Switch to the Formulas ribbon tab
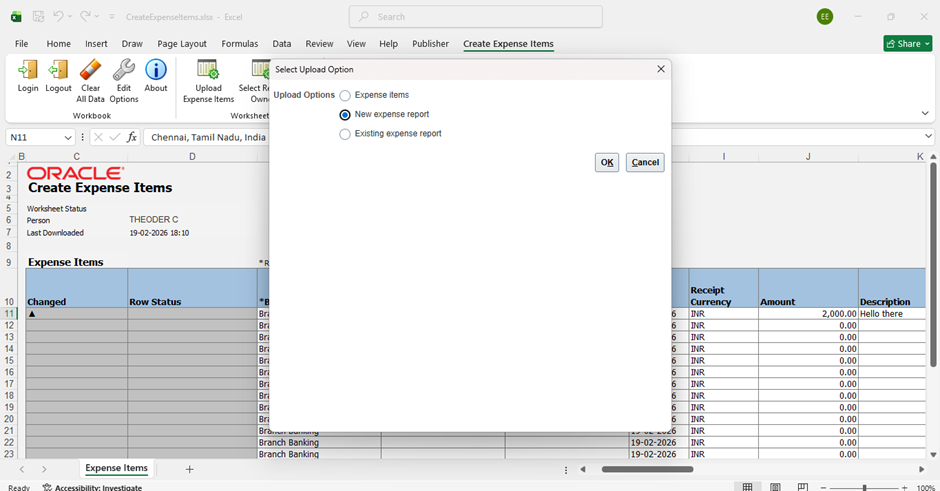Viewport: 940px width, 491px height. click(240, 44)
